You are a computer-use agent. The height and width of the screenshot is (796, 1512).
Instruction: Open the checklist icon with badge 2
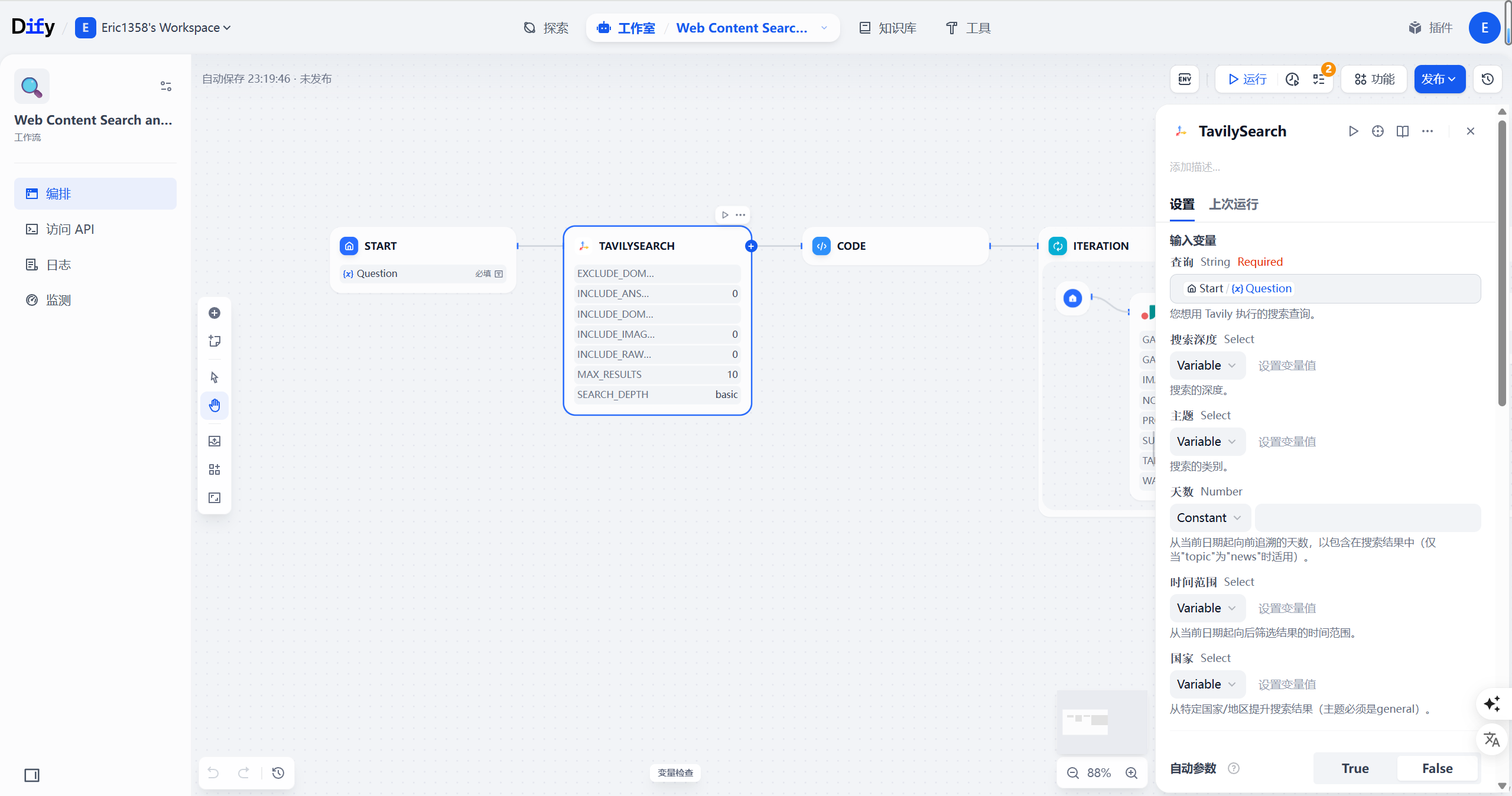(x=1319, y=79)
